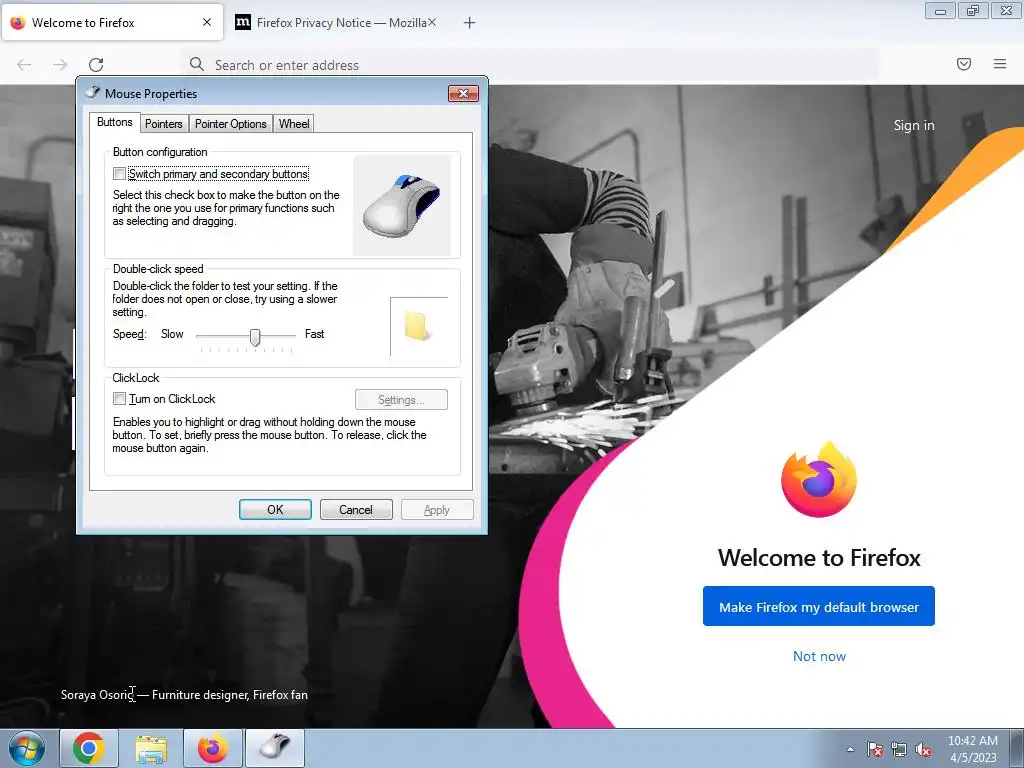This screenshot has width=1024, height=768.
Task: Enable Switch primary and secondary buttons
Action: pos(120,174)
